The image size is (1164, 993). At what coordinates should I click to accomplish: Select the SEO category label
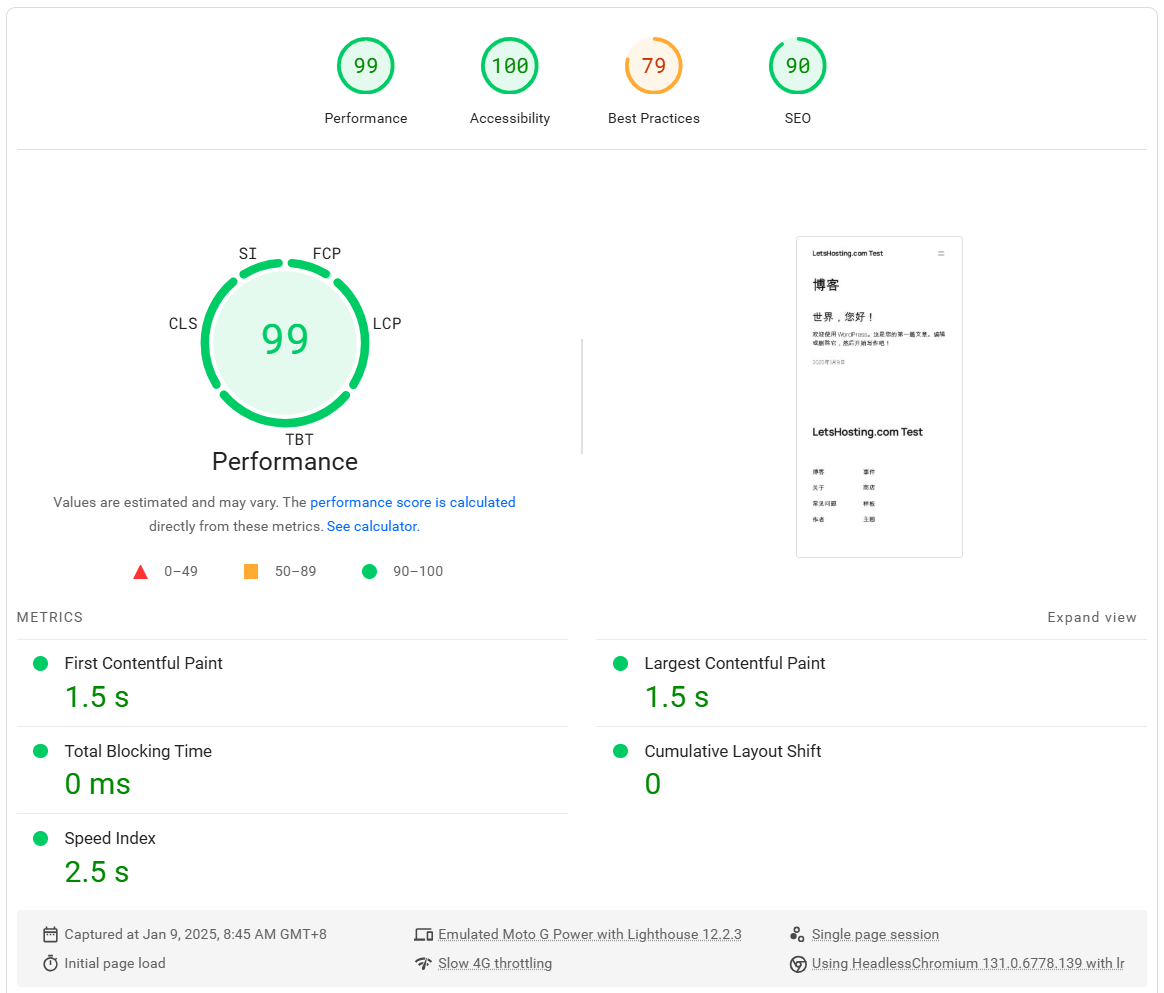click(797, 118)
